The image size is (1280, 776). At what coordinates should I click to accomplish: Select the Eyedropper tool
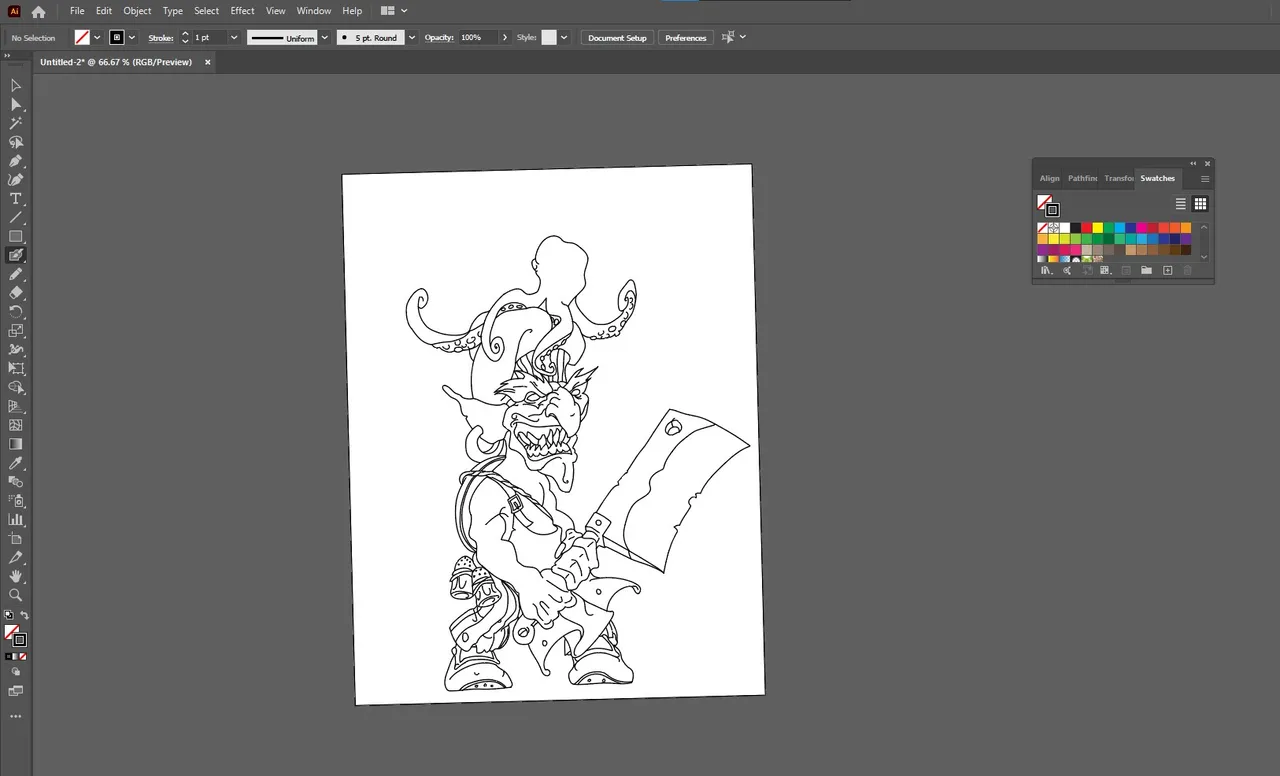pyautogui.click(x=16, y=463)
